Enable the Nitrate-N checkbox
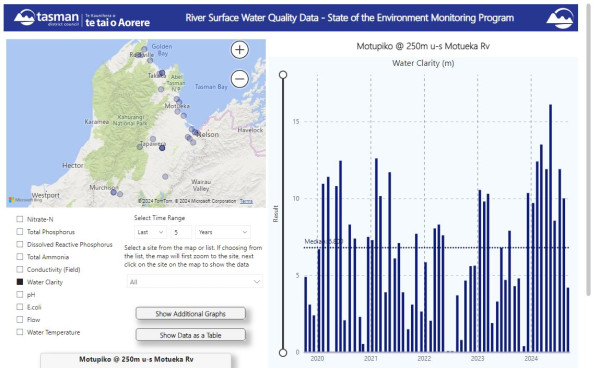 point(20,219)
